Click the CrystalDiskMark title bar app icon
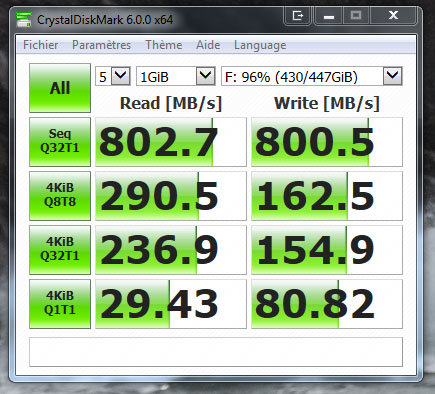This screenshot has height=394, width=435. point(24,20)
